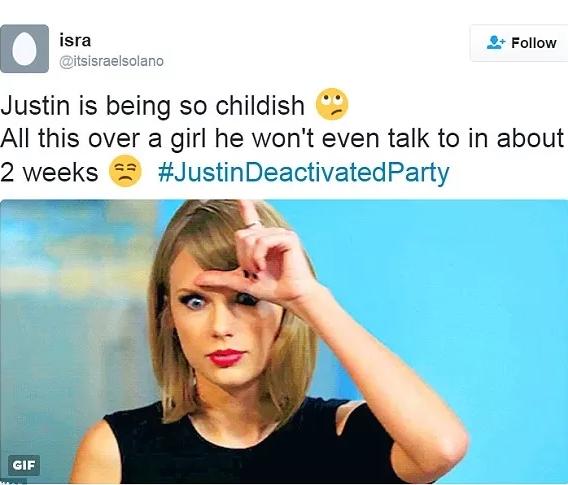
Task: Follow the user isra
Action: click(x=519, y=43)
